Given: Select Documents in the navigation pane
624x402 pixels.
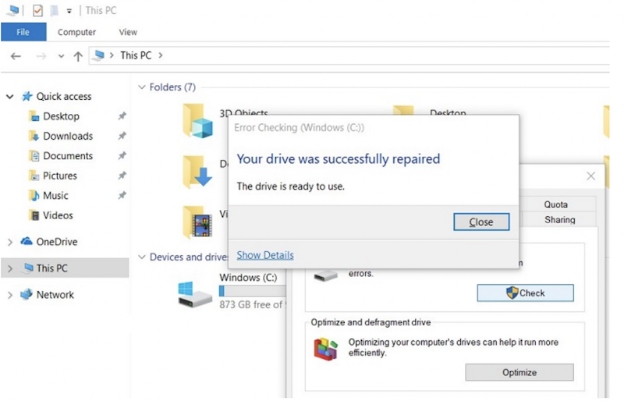Looking at the screenshot, I should tap(68, 156).
